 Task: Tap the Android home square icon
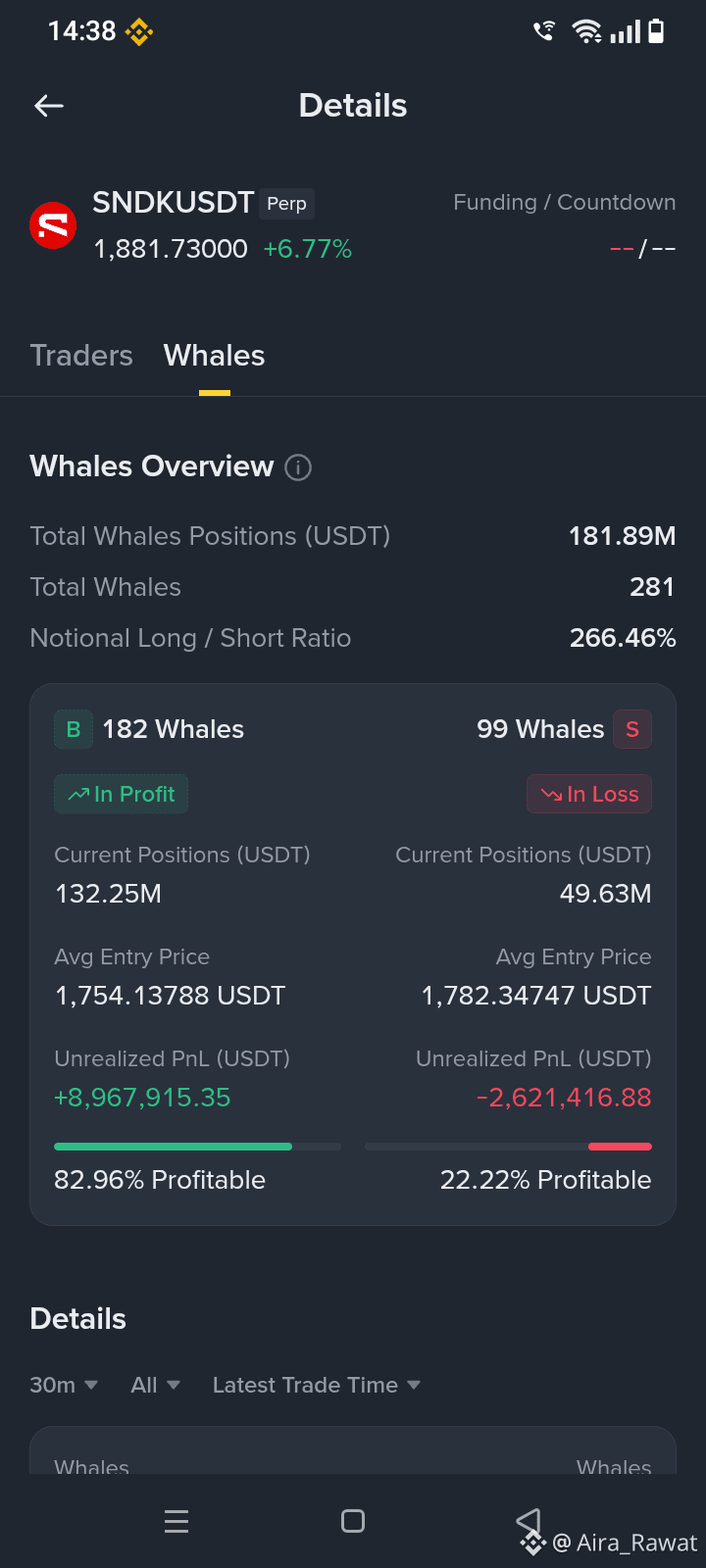(x=353, y=1521)
